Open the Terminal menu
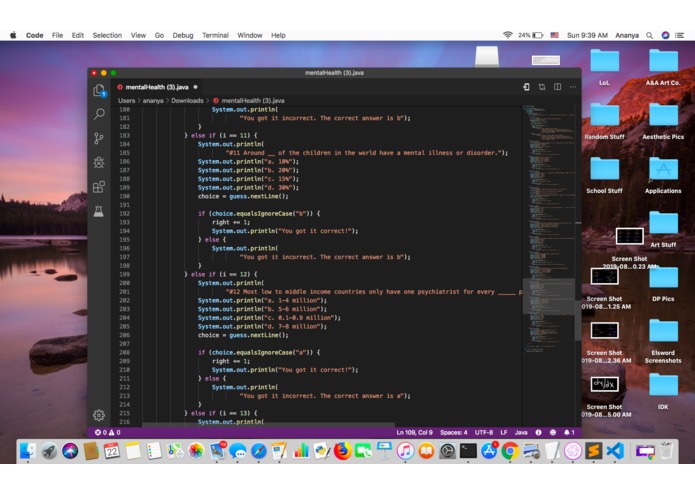 [215, 35]
